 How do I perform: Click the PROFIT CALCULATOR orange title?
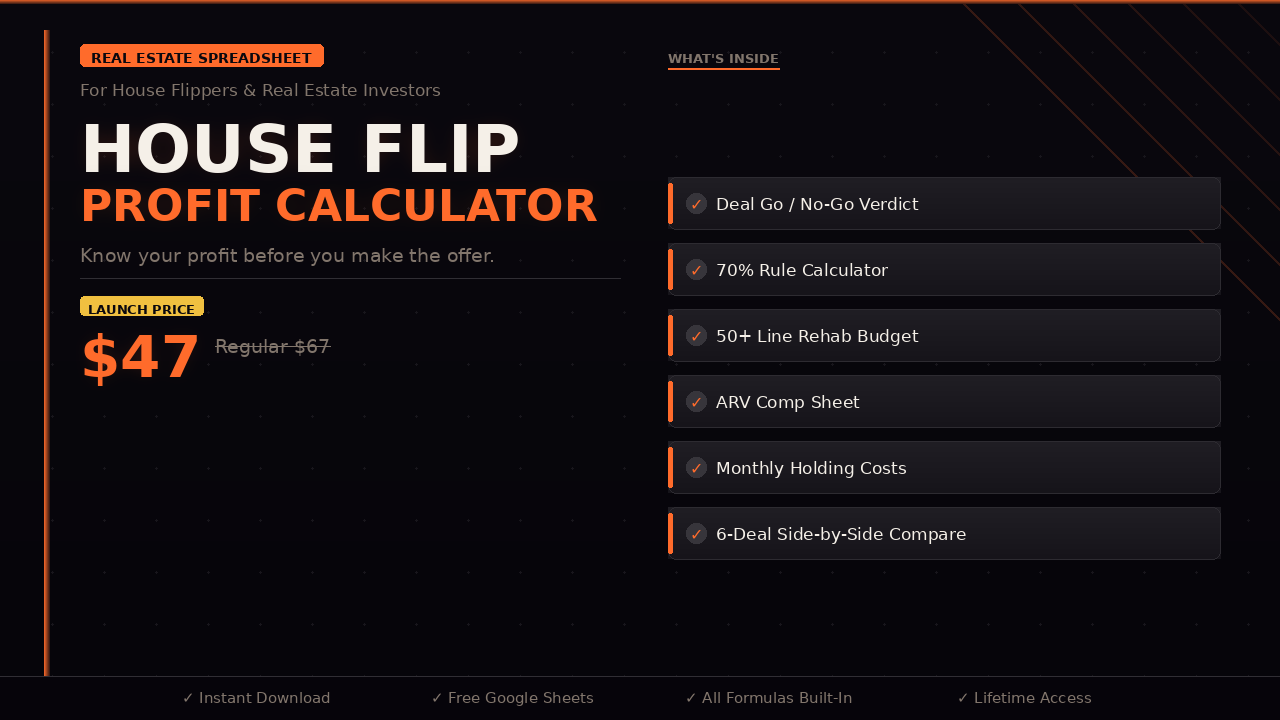tap(338, 206)
